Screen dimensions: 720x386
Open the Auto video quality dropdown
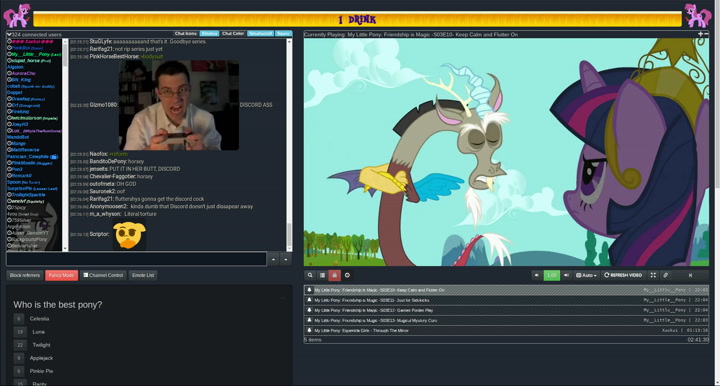tap(586, 275)
